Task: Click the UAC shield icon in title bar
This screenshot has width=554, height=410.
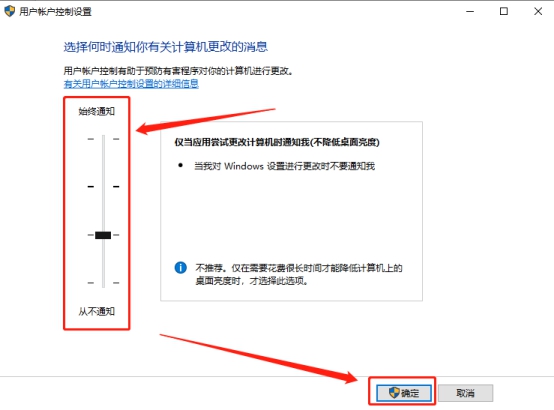Action: click(10, 11)
